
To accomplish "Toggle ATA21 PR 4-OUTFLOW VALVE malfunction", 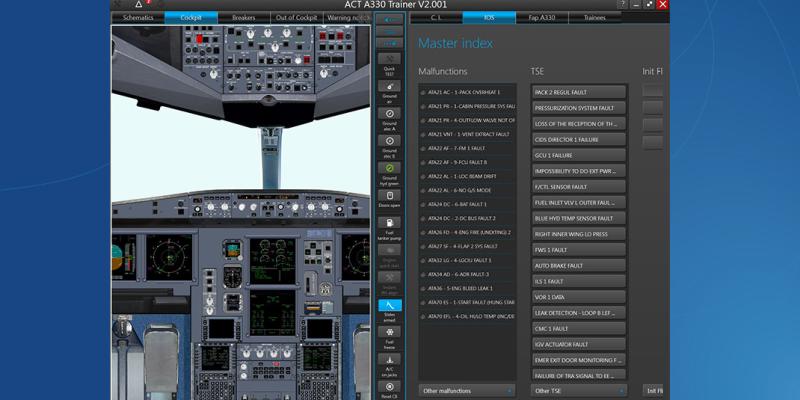I will click(x=467, y=120).
